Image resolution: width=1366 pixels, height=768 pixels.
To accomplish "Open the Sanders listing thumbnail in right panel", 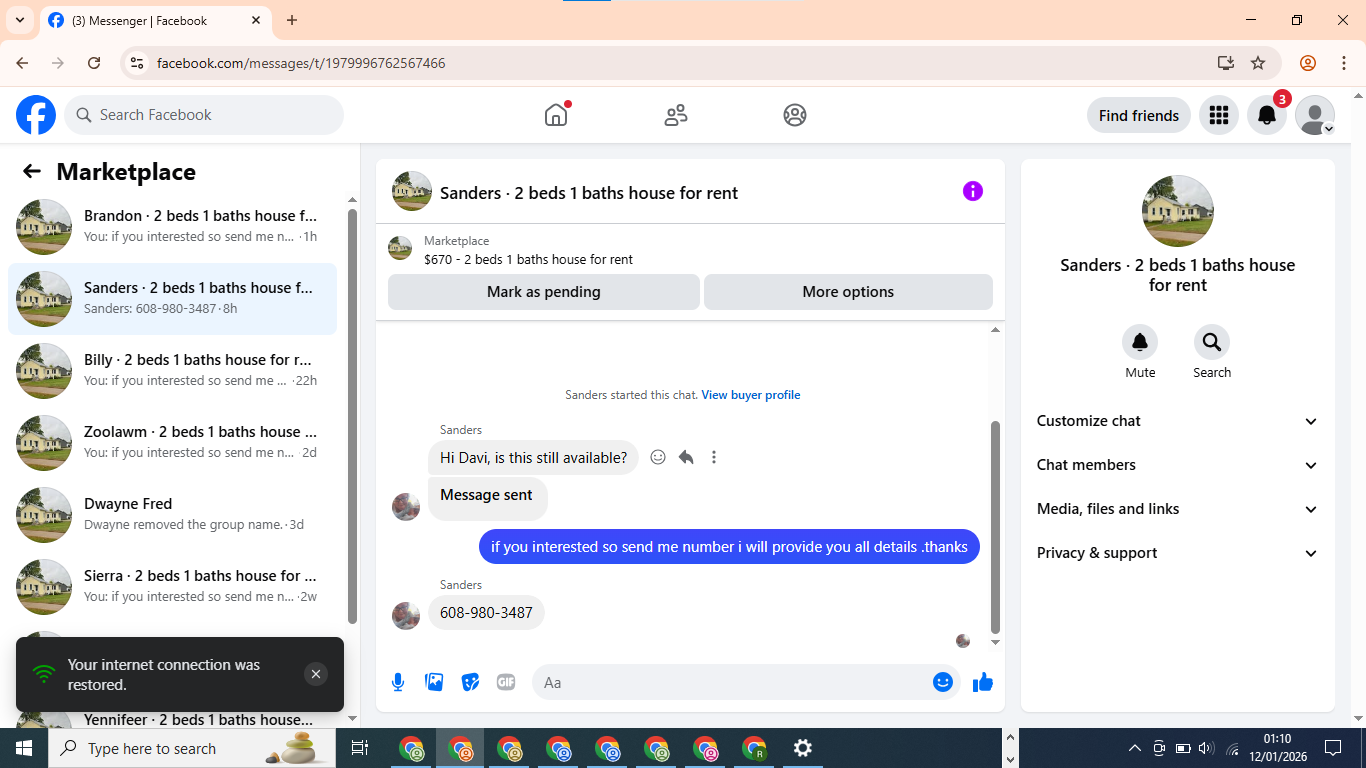I will coord(1178,211).
